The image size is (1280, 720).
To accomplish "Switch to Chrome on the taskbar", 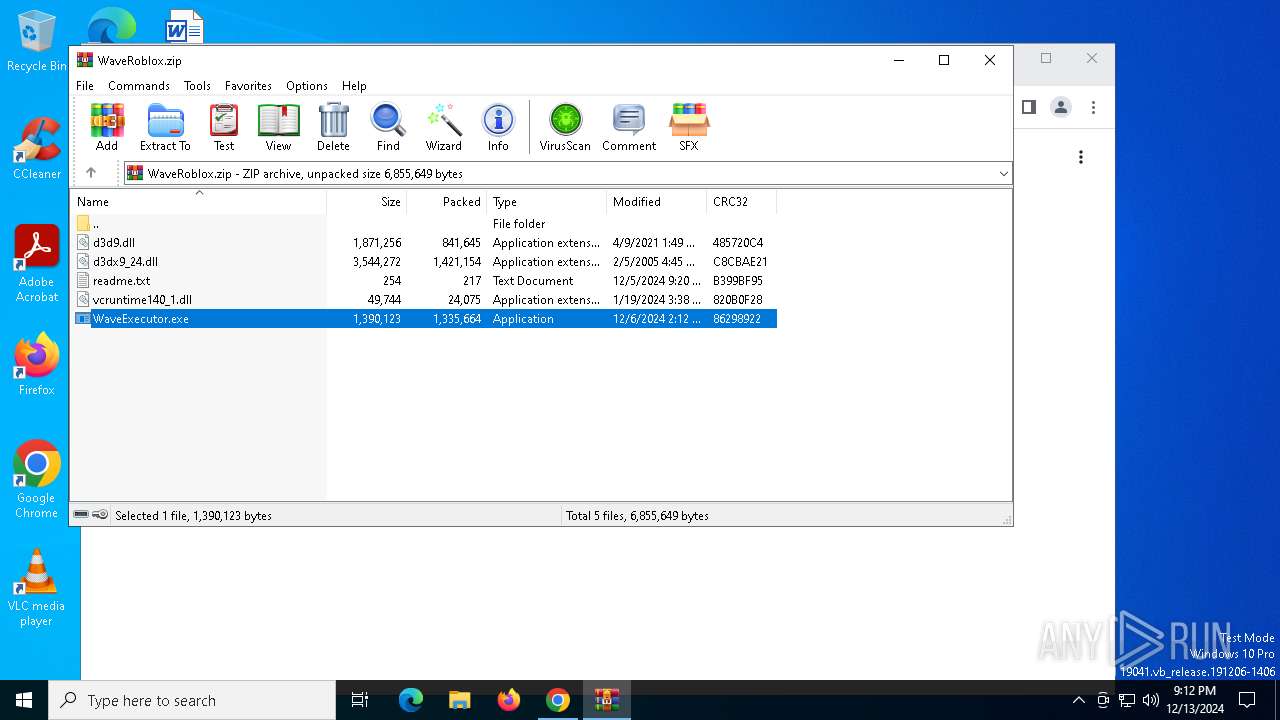I will pos(558,700).
